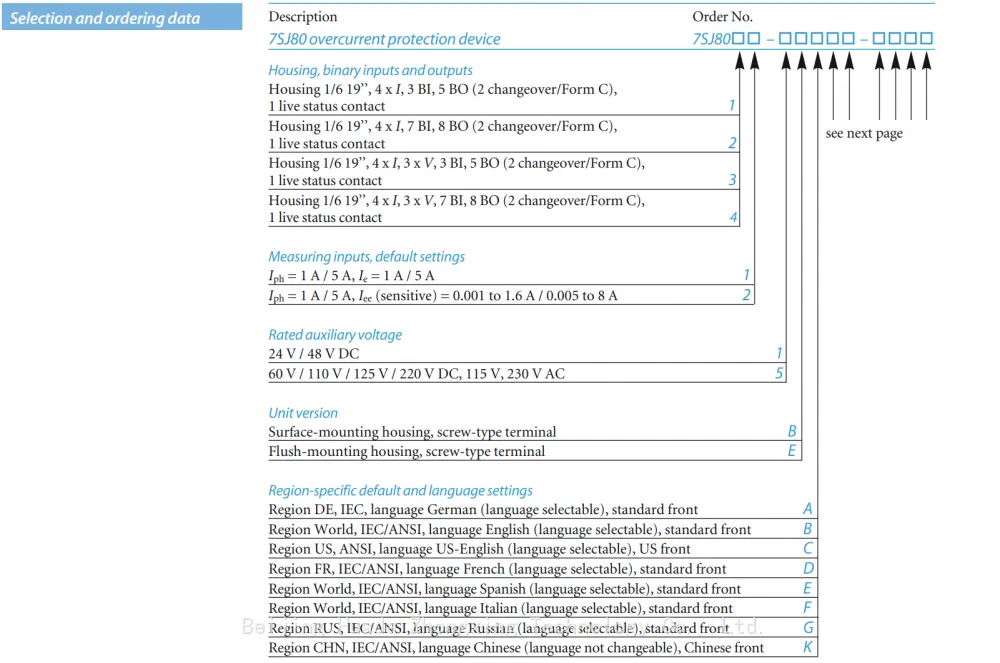Select housing row '4 x I, 3 x V, 3 BI, 5 BO'
The height and width of the screenshot is (663, 1000).
pyautogui.click(x=504, y=171)
